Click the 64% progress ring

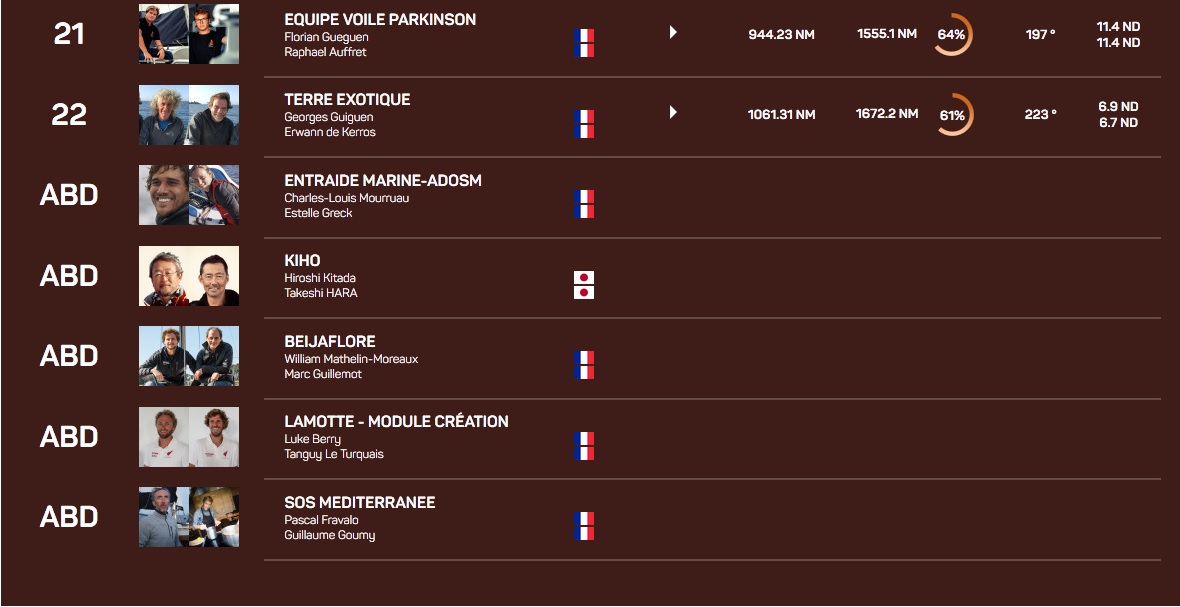pos(952,35)
